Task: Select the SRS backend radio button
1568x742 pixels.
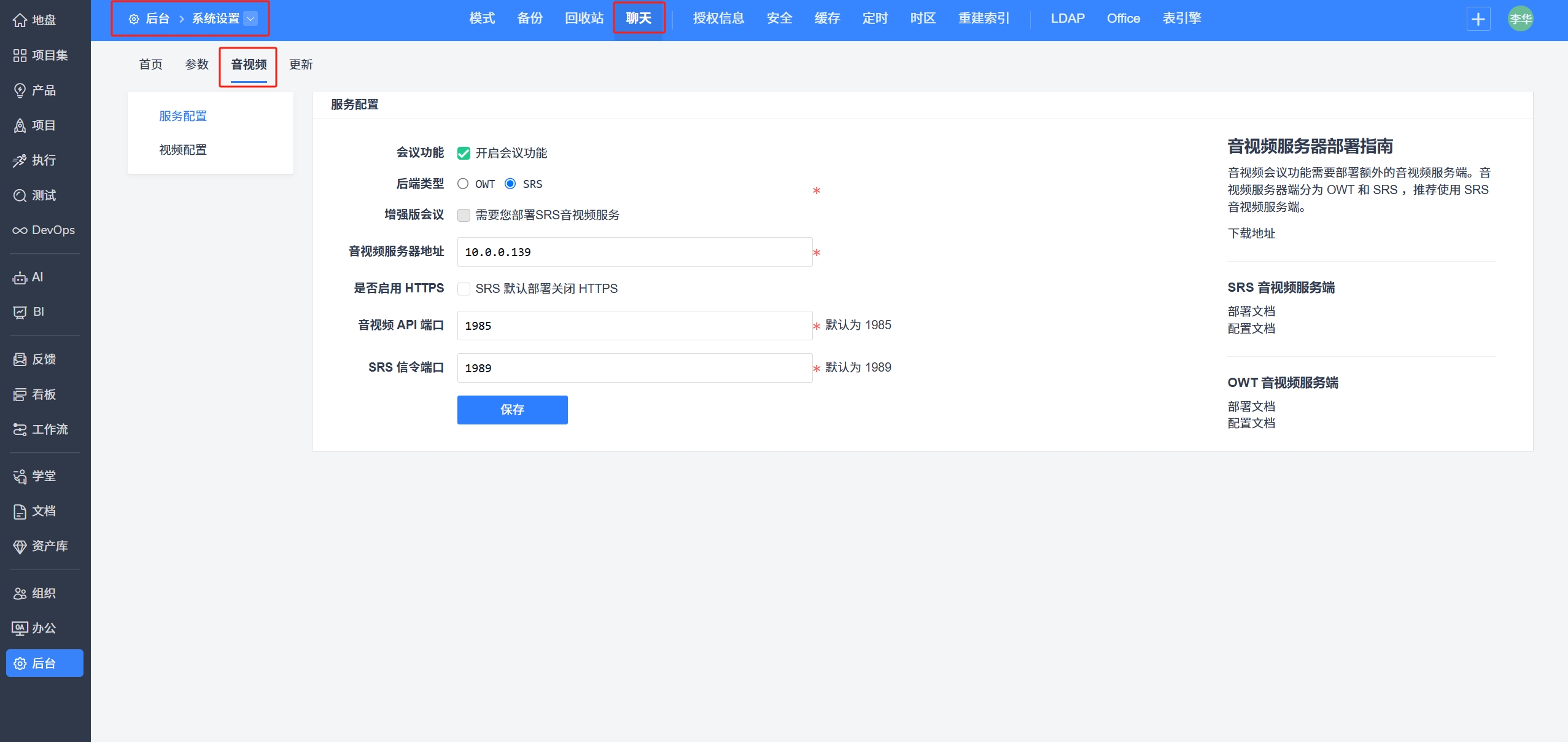Action: tap(510, 184)
